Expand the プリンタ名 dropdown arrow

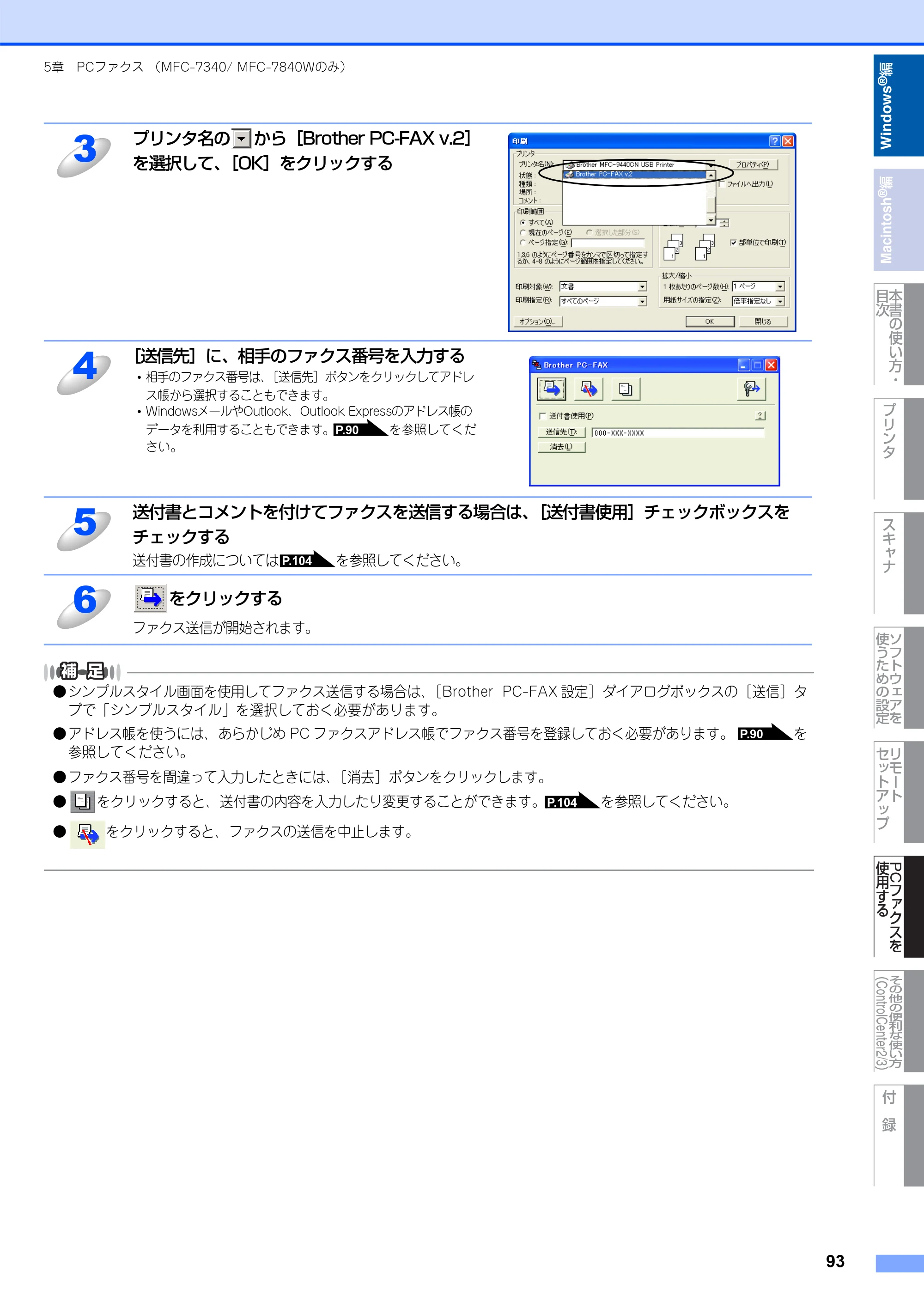(711, 164)
